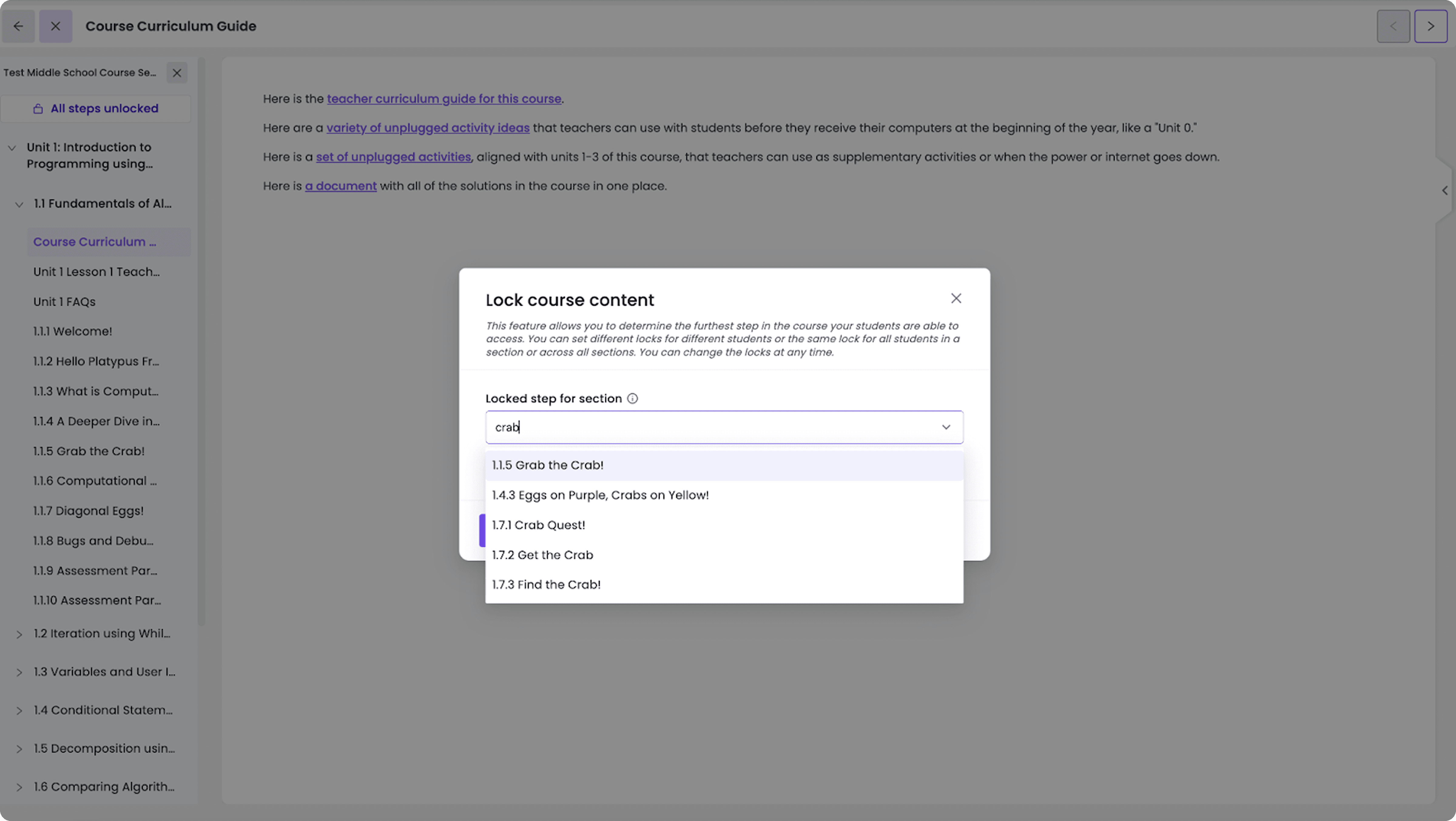Open teacher curriculum guide link

click(444, 99)
